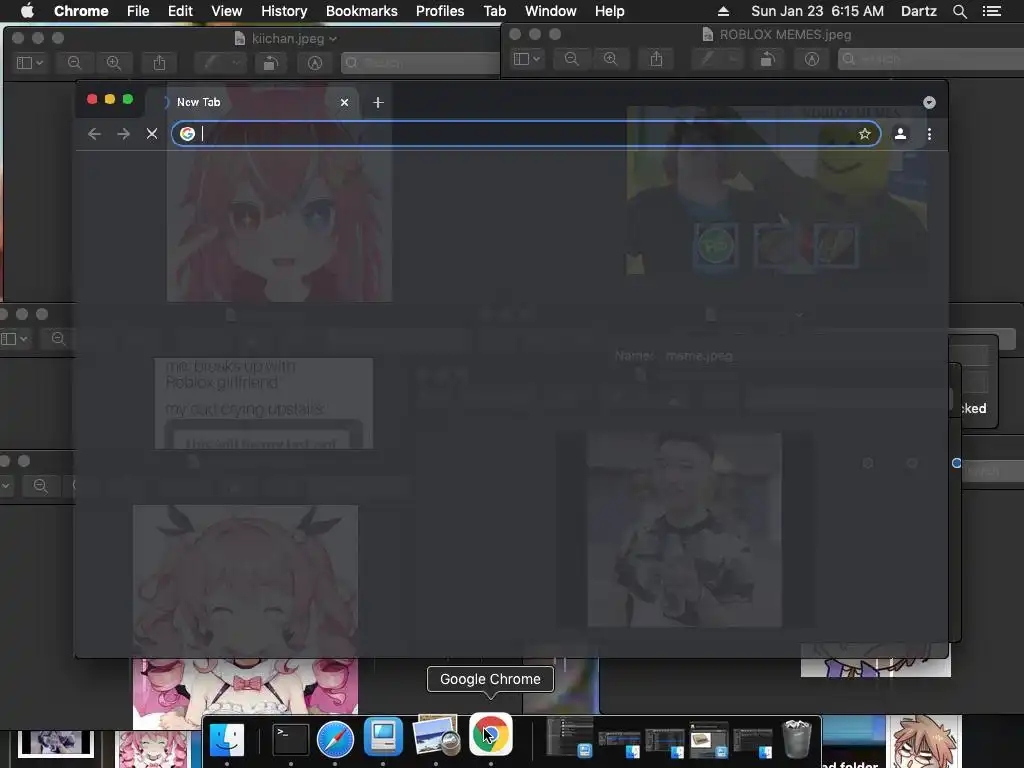Image resolution: width=1024 pixels, height=768 pixels.
Task: Add a new Chrome tab with the plus button
Action: point(378,103)
